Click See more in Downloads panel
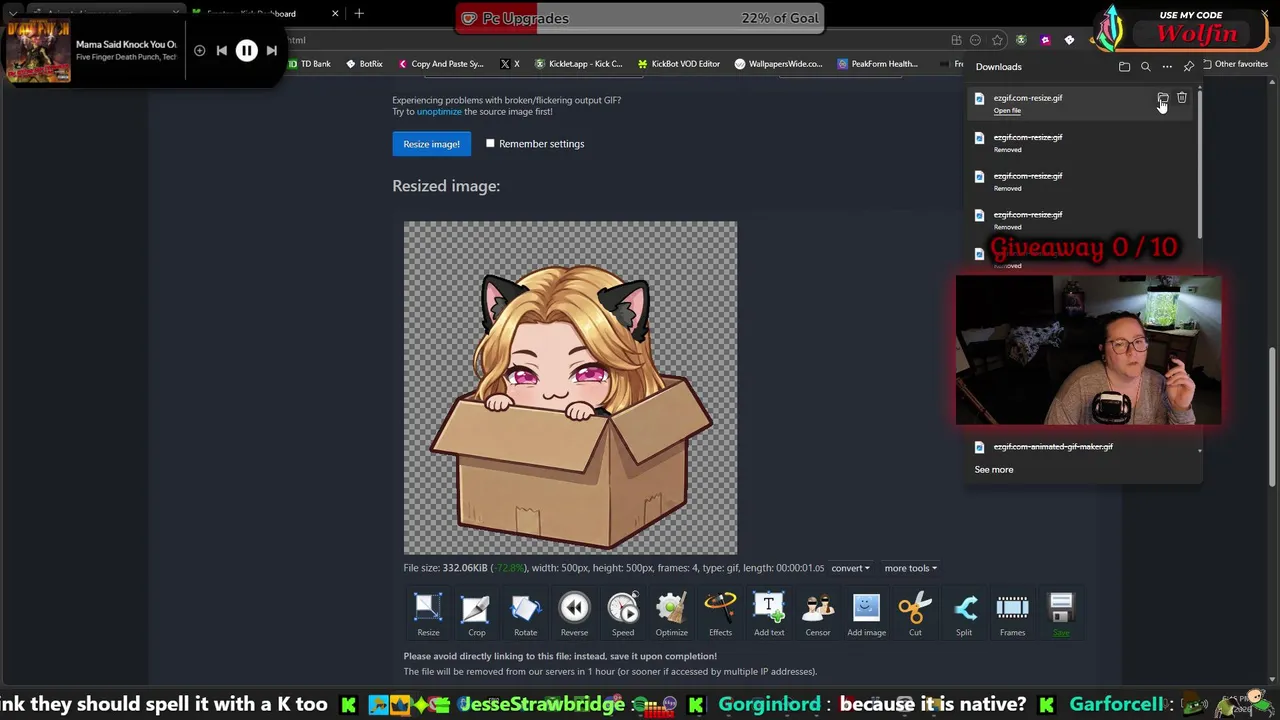This screenshot has height=720, width=1280. pyautogui.click(x=994, y=470)
